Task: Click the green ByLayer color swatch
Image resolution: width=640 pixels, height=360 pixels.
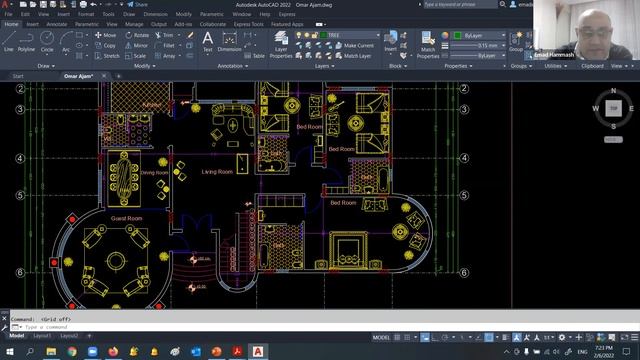Action: 458,36
